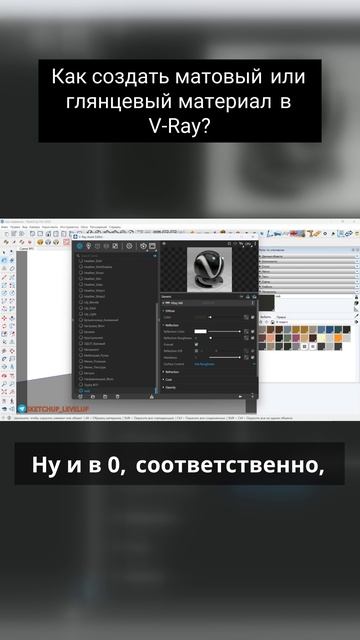Toggle Diffuse Color texture checkbox
Viewport: 360px width, 640px height.
click(x=253, y=317)
